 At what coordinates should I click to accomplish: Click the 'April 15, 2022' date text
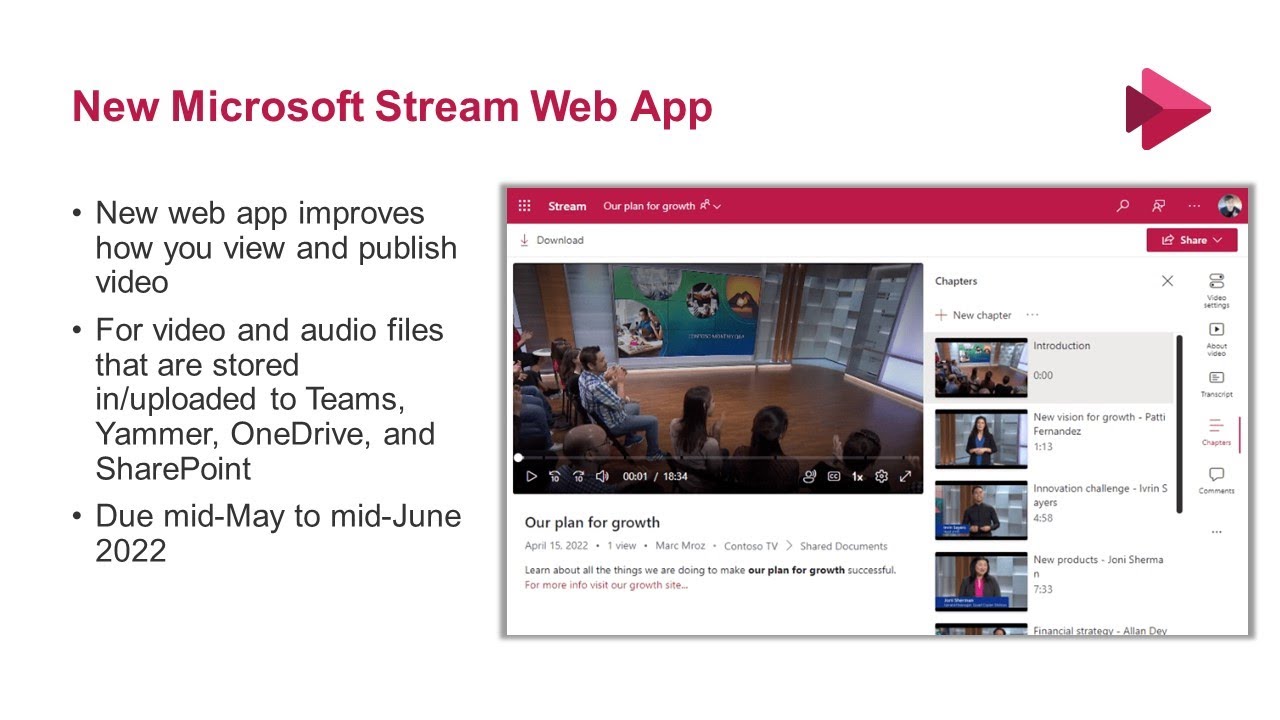[x=556, y=546]
